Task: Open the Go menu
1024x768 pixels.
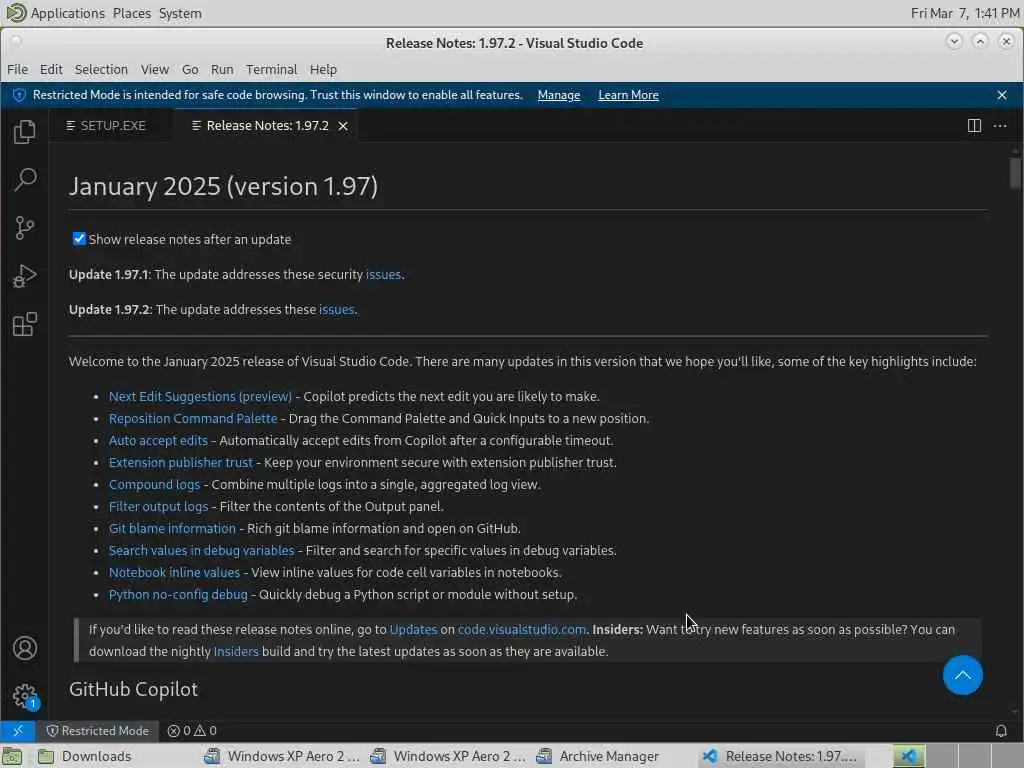Action: click(190, 69)
